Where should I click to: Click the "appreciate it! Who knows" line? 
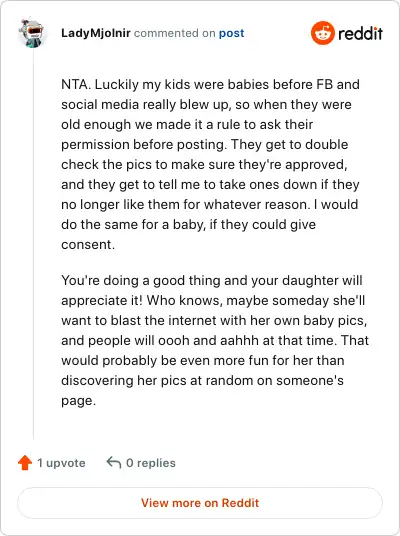click(x=213, y=300)
